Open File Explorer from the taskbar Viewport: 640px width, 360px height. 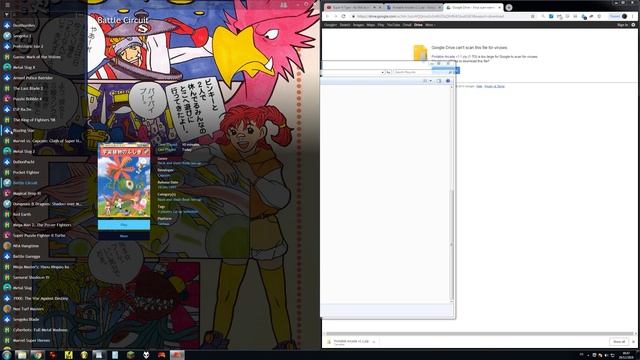point(22,355)
